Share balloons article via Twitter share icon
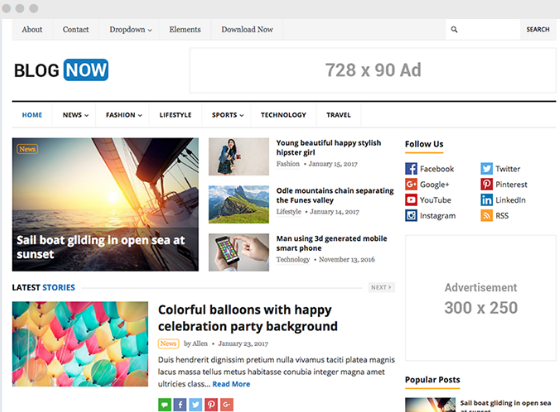The image size is (560, 412). 196,405
